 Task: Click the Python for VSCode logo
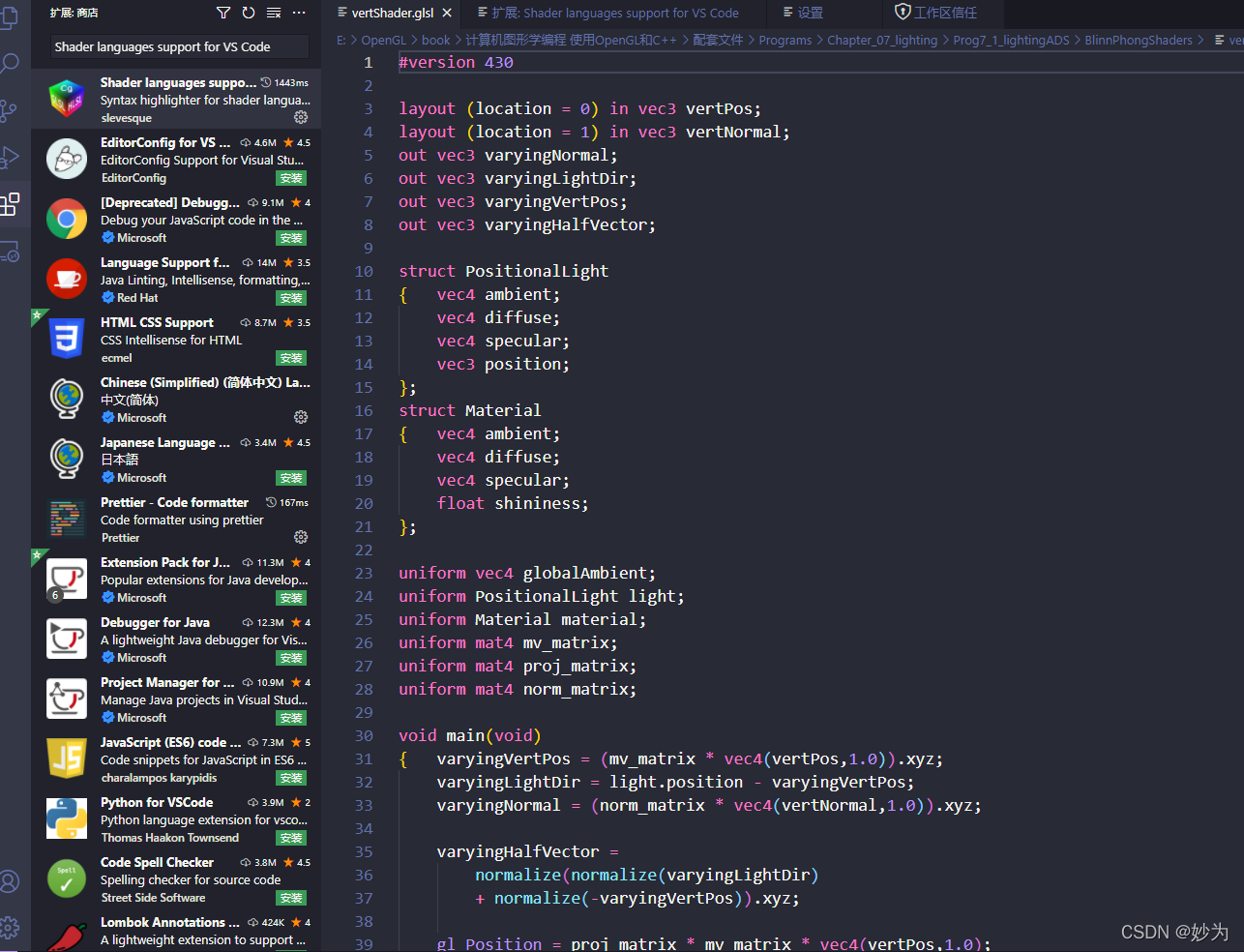pos(67,819)
